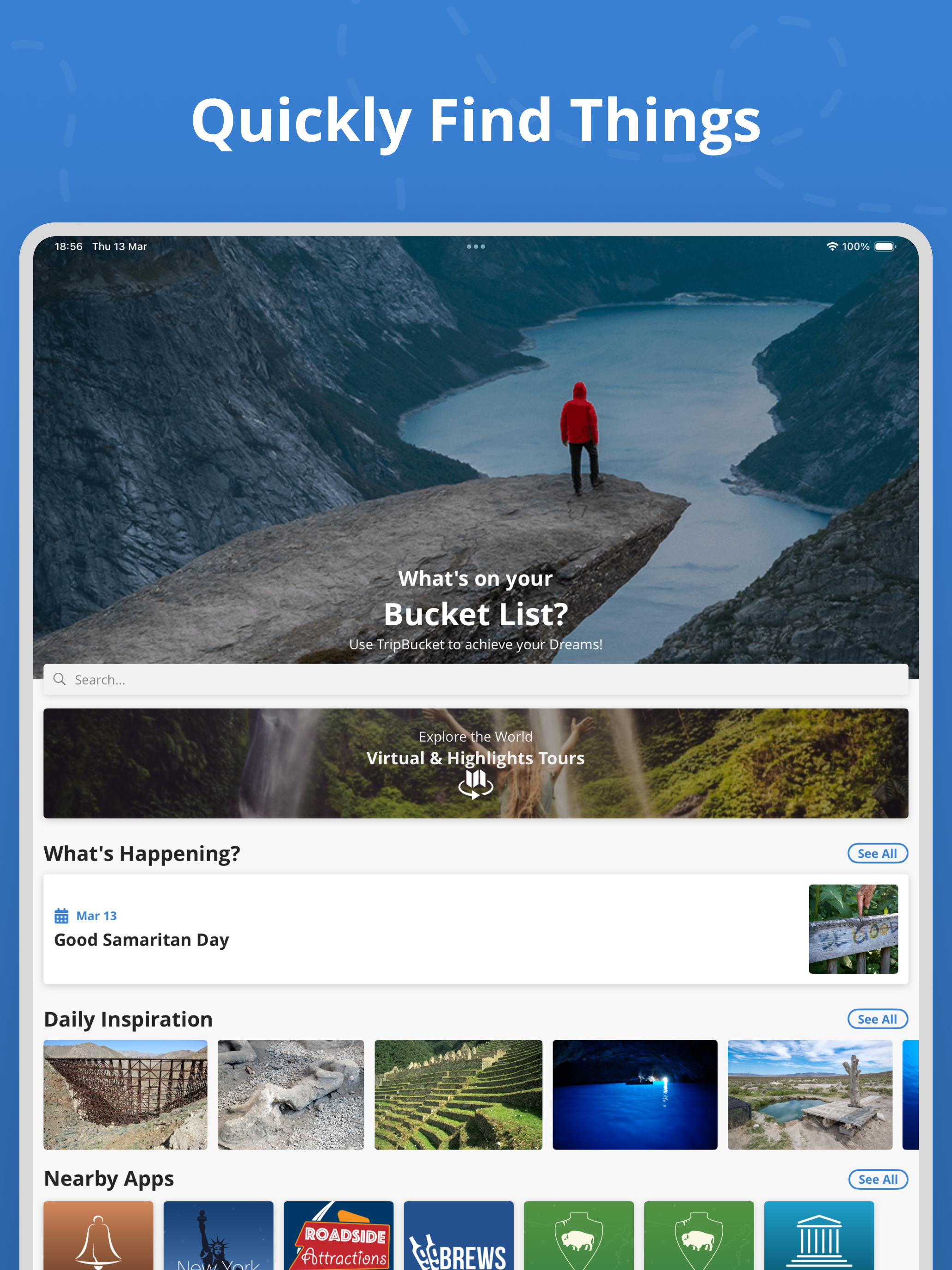Tap the Mar 13 calendar icon
Screen dimensions: 952x1270
coord(61,916)
